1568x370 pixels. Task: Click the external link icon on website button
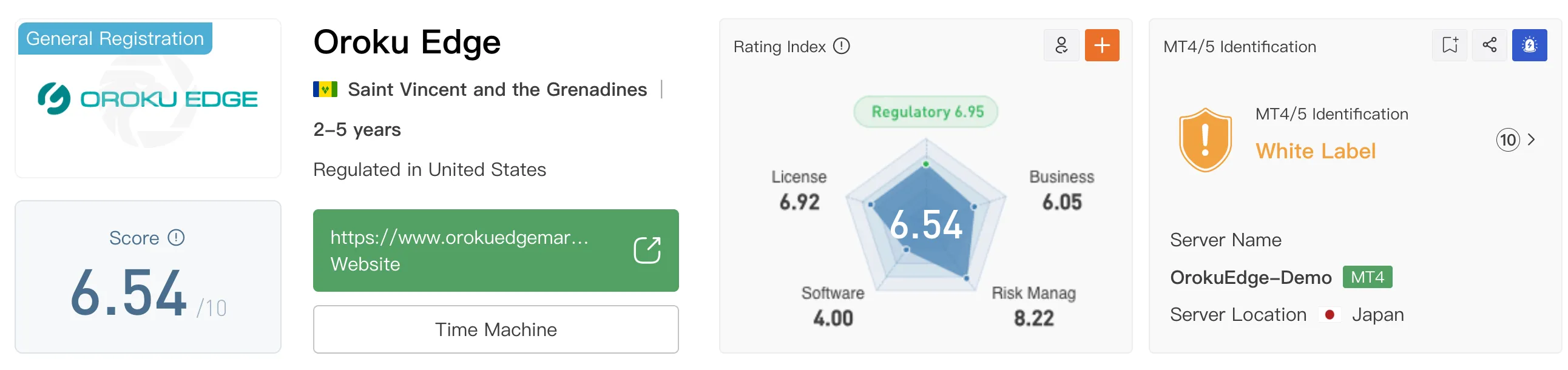(646, 250)
